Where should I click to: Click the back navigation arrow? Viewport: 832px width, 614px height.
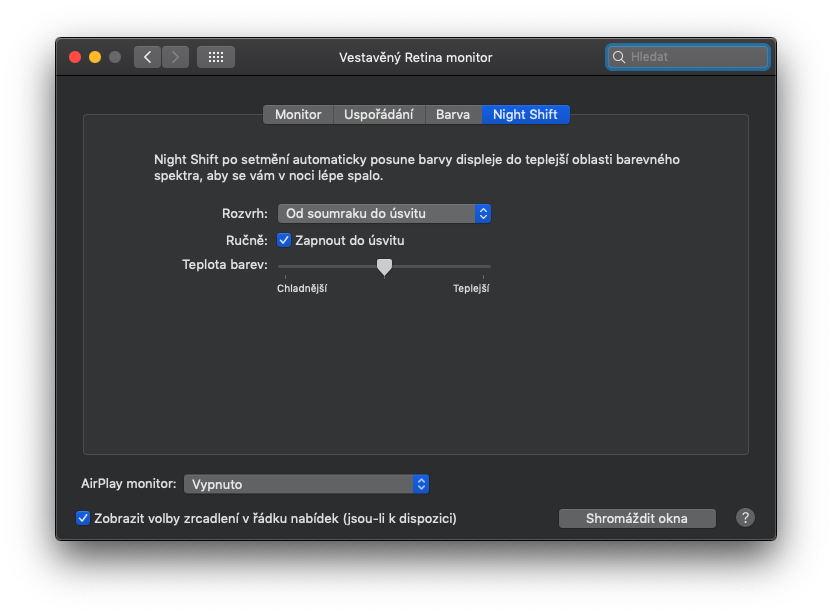pos(148,57)
